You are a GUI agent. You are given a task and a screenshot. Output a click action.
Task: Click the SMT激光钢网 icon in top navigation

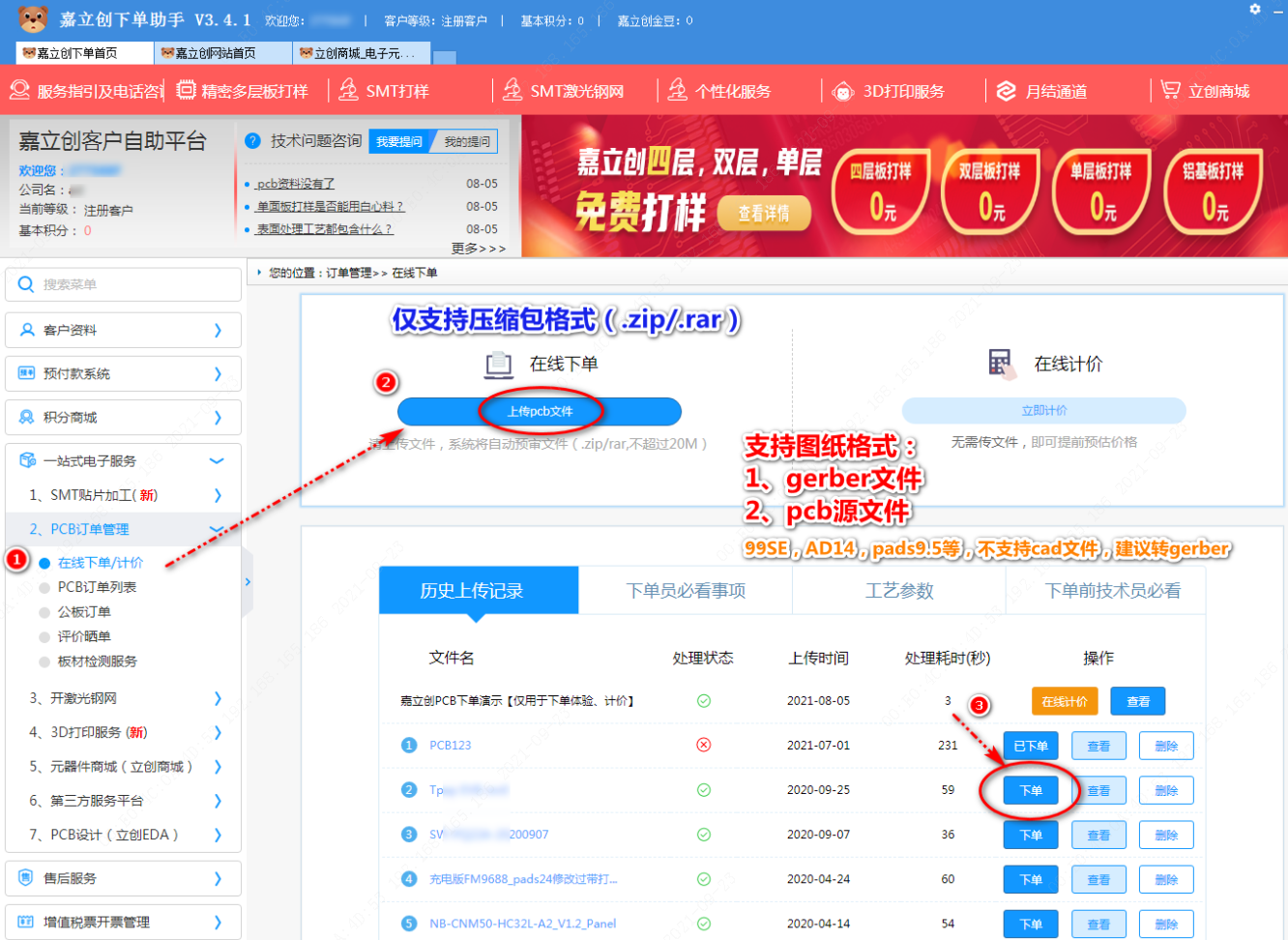(512, 90)
